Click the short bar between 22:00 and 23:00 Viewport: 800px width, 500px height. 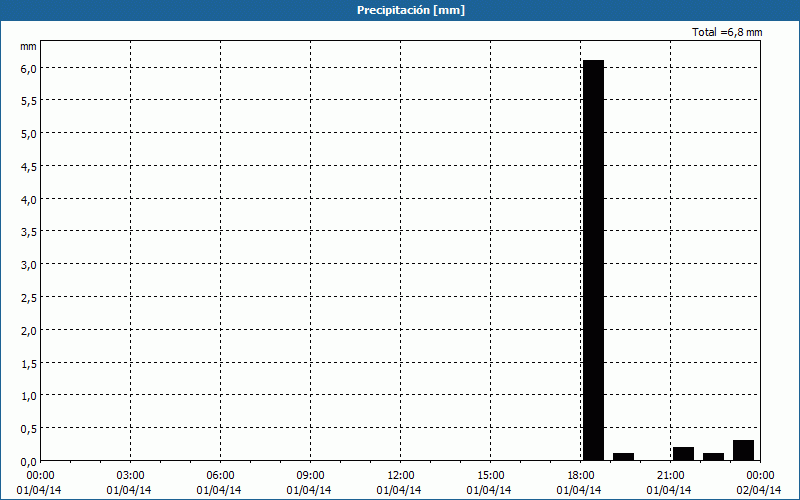point(713,457)
